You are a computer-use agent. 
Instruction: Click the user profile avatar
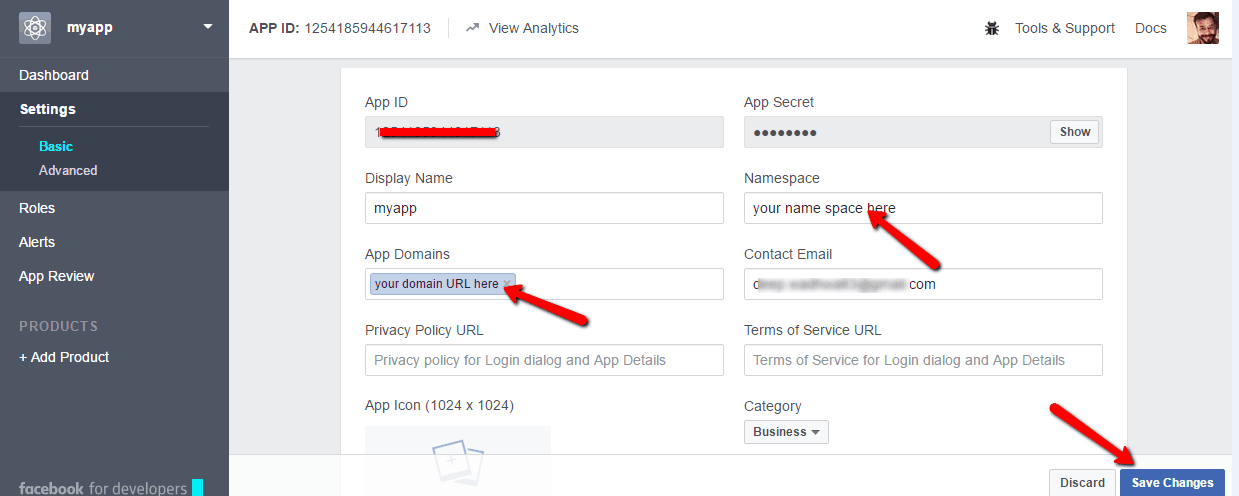point(1203,28)
